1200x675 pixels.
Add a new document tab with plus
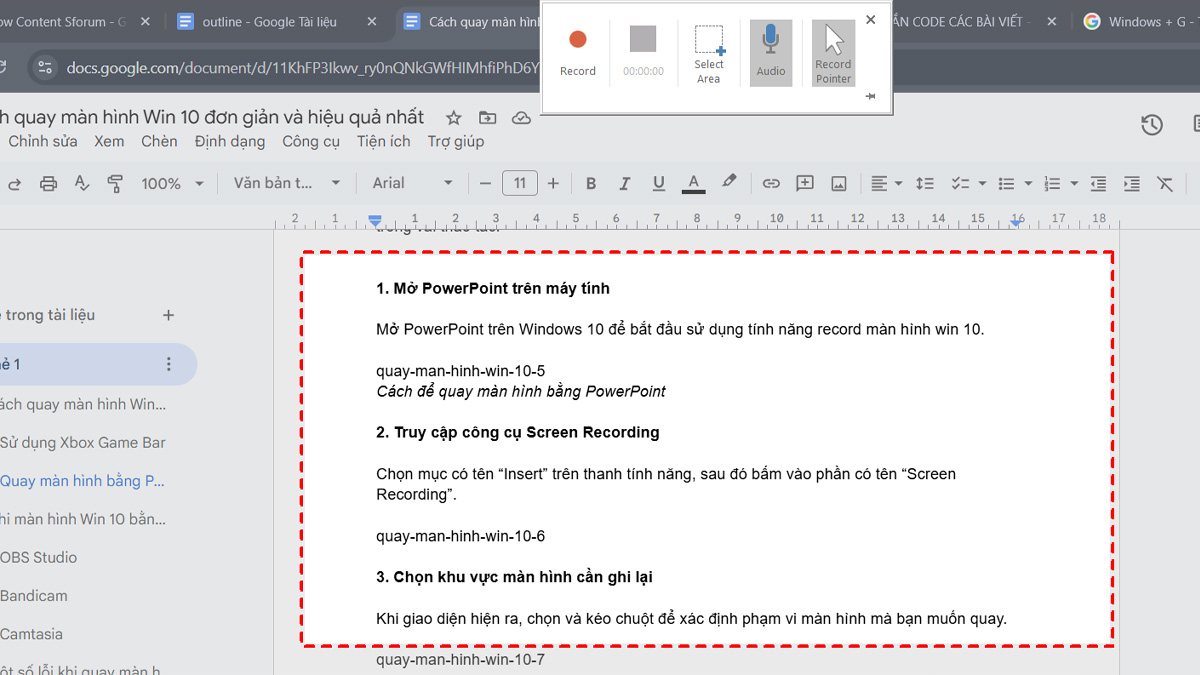[168, 315]
